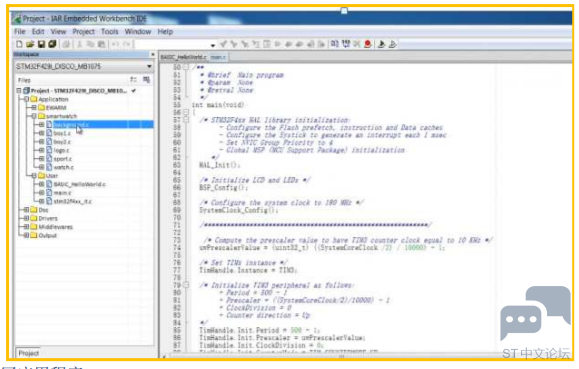Screen dimensions: 579x369
Task: Collapse the smartwatch folder
Action: pos(34,116)
